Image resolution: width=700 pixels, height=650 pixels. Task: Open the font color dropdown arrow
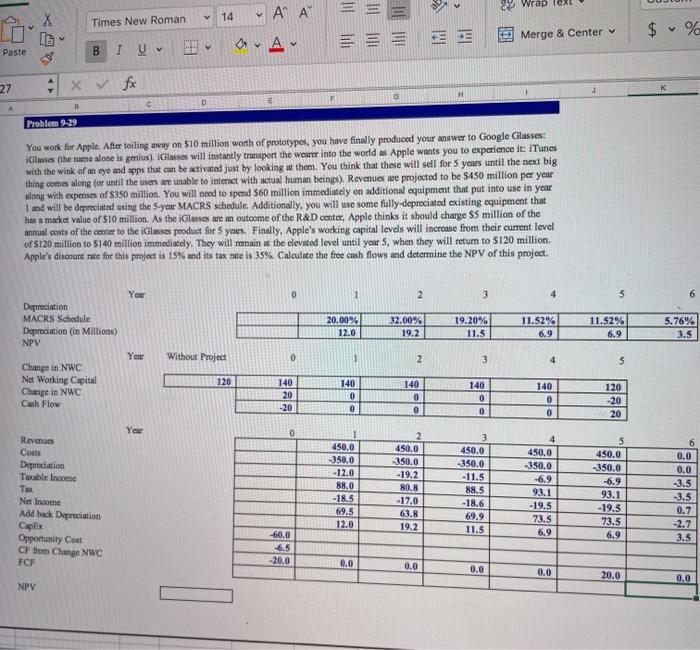point(293,43)
